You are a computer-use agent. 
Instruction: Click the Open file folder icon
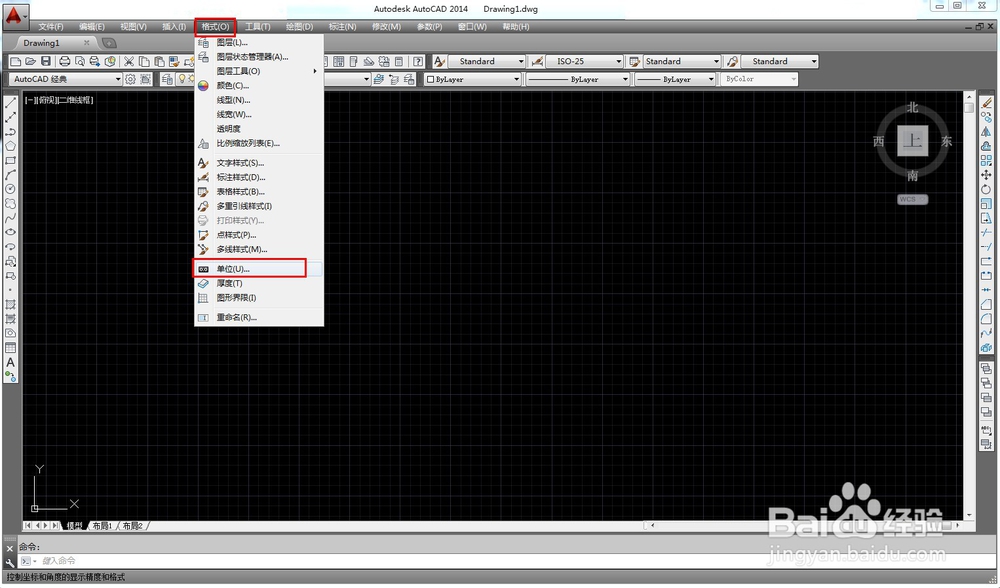pyautogui.click(x=31, y=61)
